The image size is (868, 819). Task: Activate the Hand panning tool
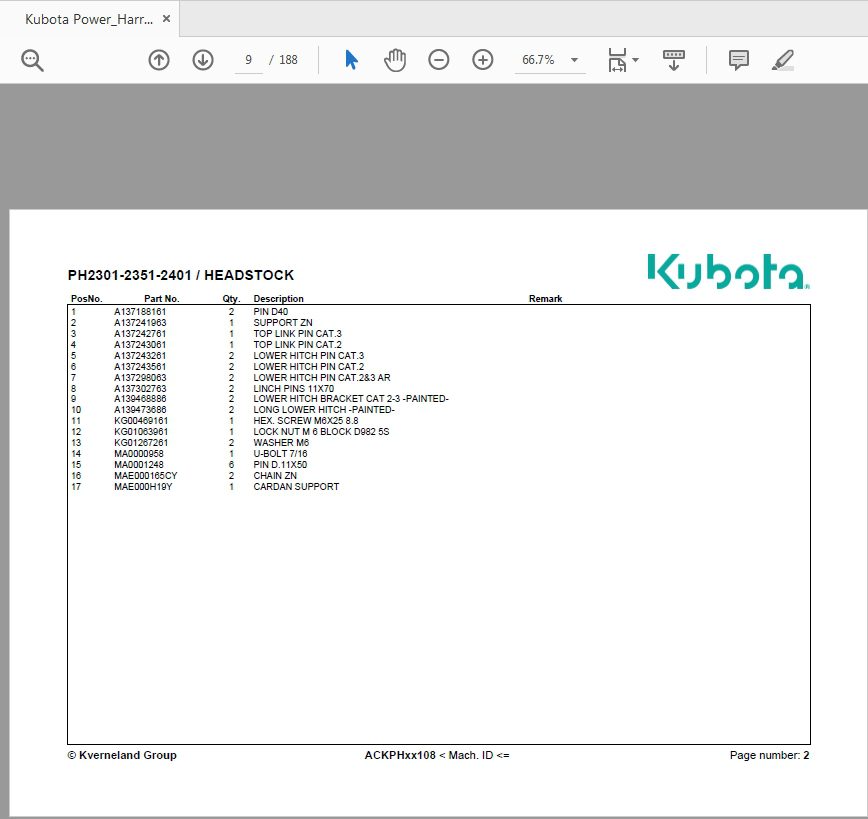(394, 60)
